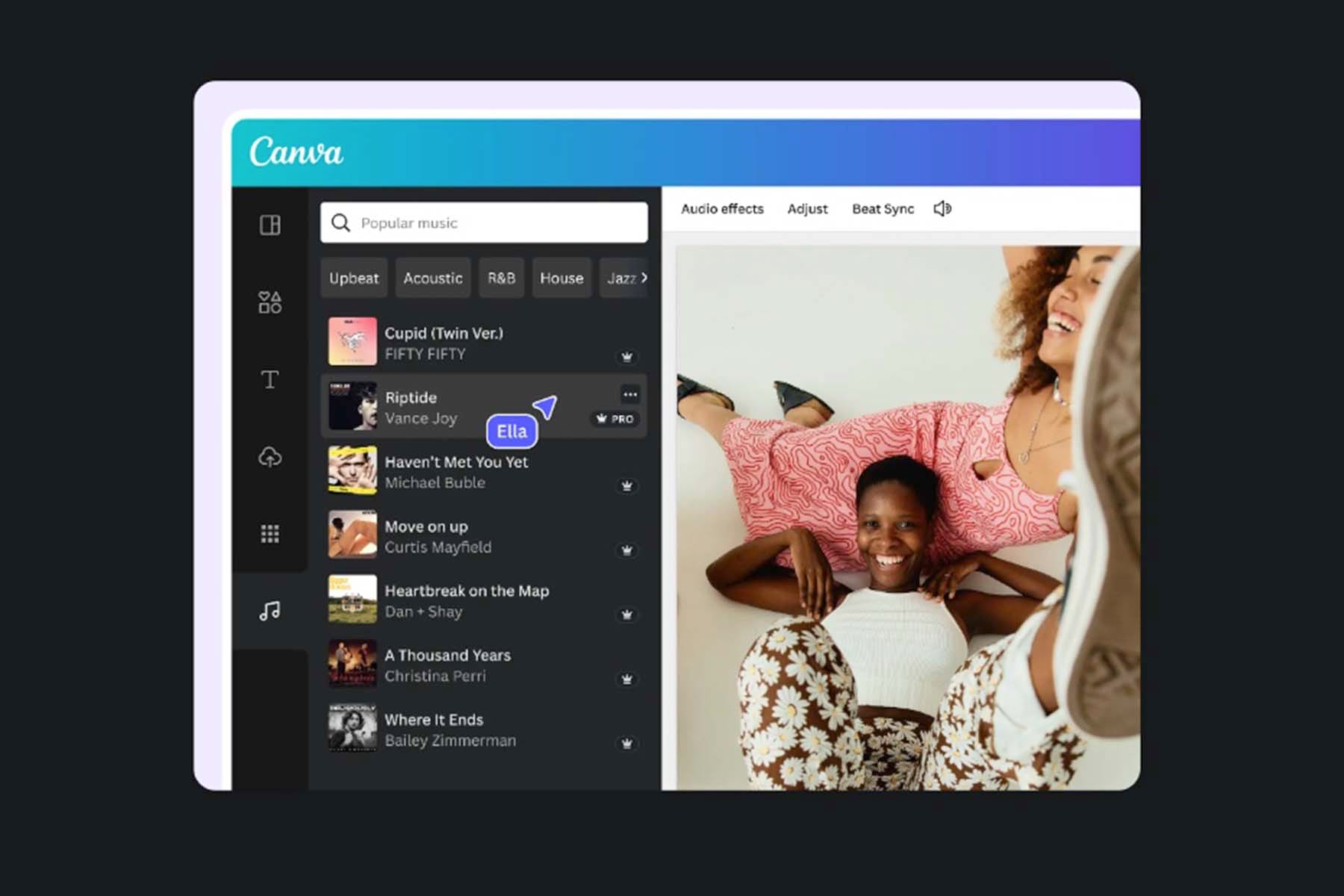The height and width of the screenshot is (896, 1344).
Task: Click crown icon on Heartbreak on the Map
Action: coord(627,615)
